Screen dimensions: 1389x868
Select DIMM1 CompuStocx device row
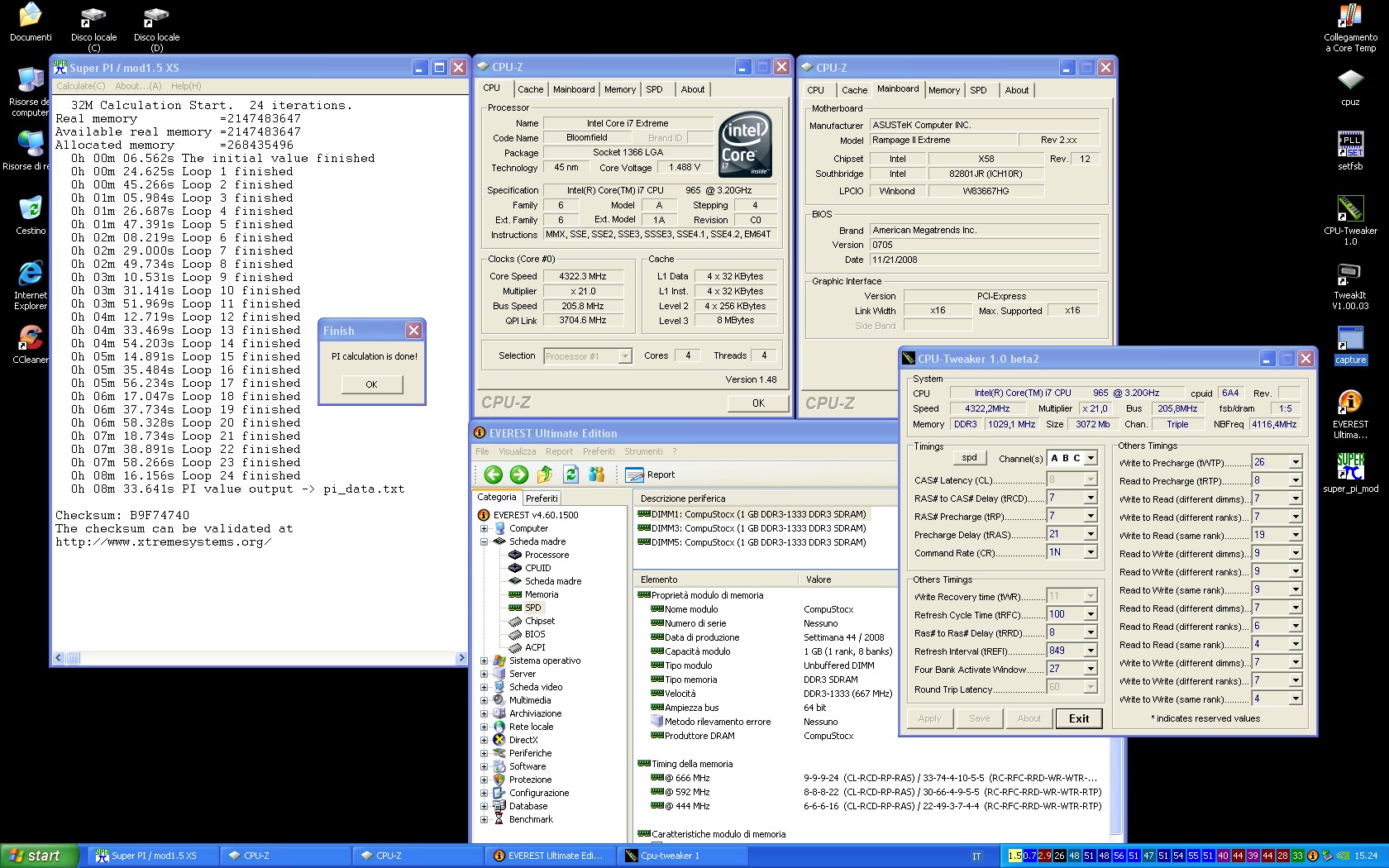(x=752, y=514)
